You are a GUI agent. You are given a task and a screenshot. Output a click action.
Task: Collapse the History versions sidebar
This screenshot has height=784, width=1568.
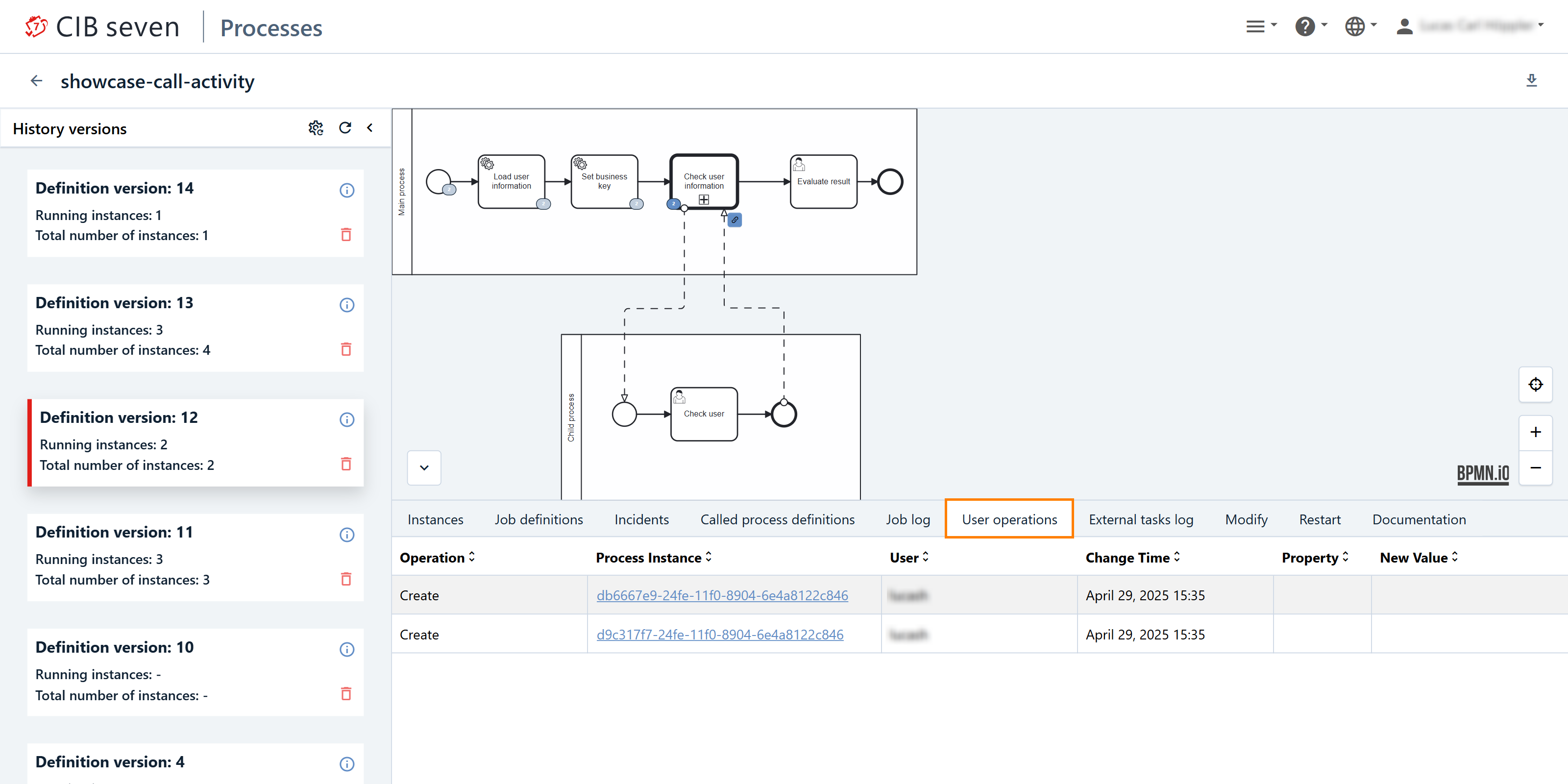pos(370,128)
